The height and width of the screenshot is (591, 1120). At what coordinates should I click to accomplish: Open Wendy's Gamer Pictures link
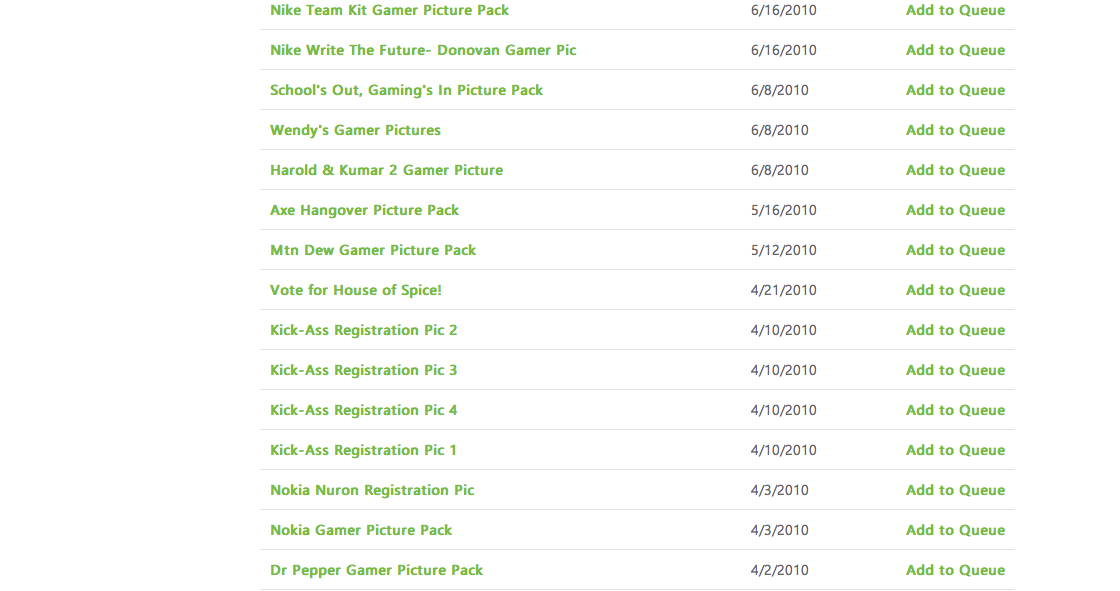pos(355,130)
